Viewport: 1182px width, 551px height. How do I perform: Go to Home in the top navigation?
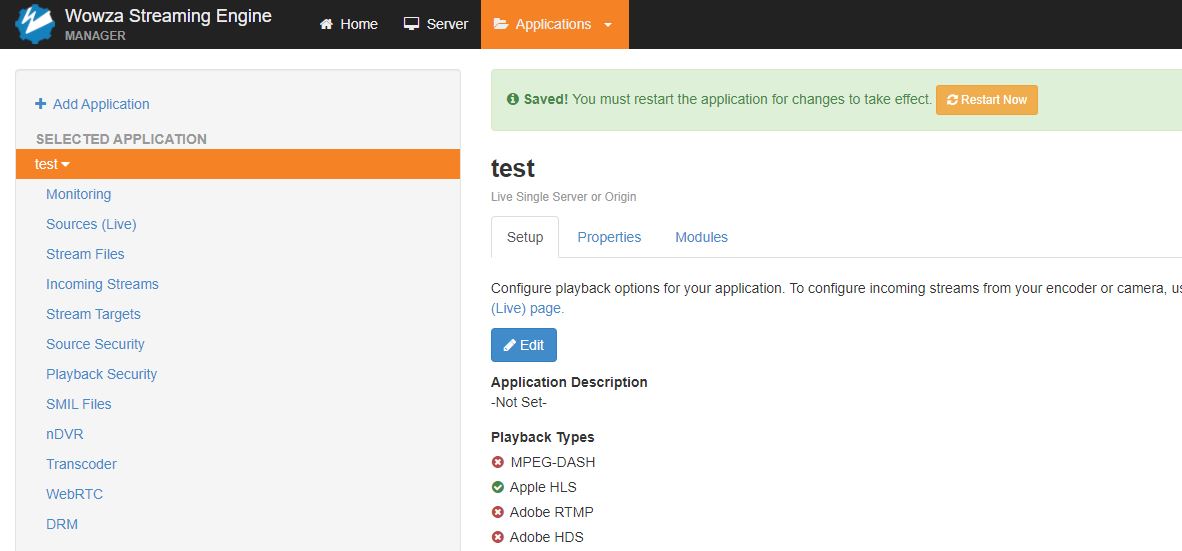point(348,24)
